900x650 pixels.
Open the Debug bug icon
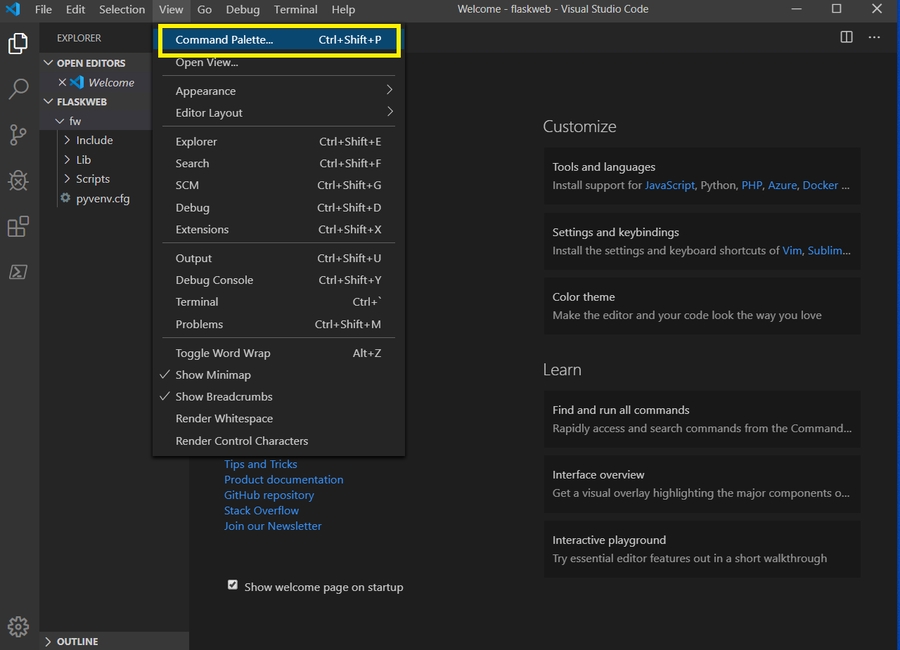click(x=18, y=181)
